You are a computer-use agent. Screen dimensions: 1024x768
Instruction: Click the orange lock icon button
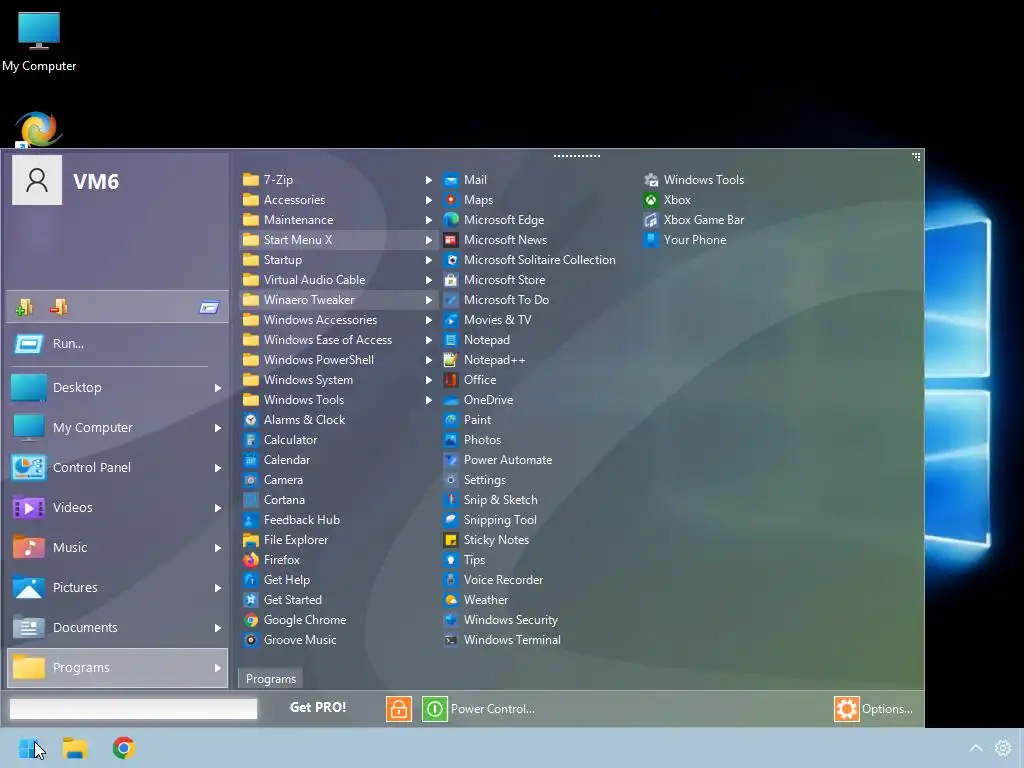[x=398, y=709]
